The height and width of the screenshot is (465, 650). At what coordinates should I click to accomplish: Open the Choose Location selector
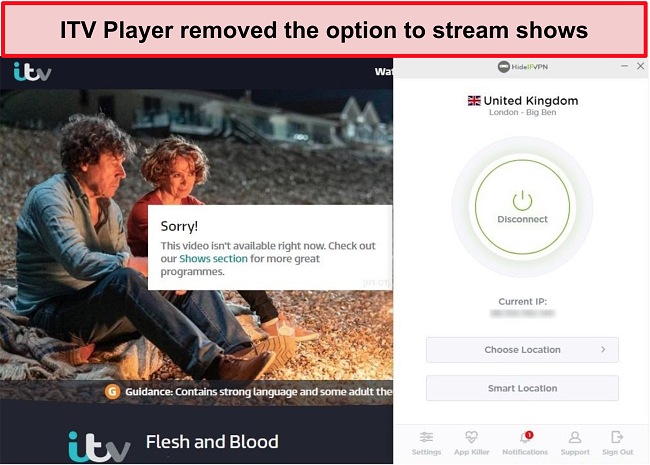(522, 350)
